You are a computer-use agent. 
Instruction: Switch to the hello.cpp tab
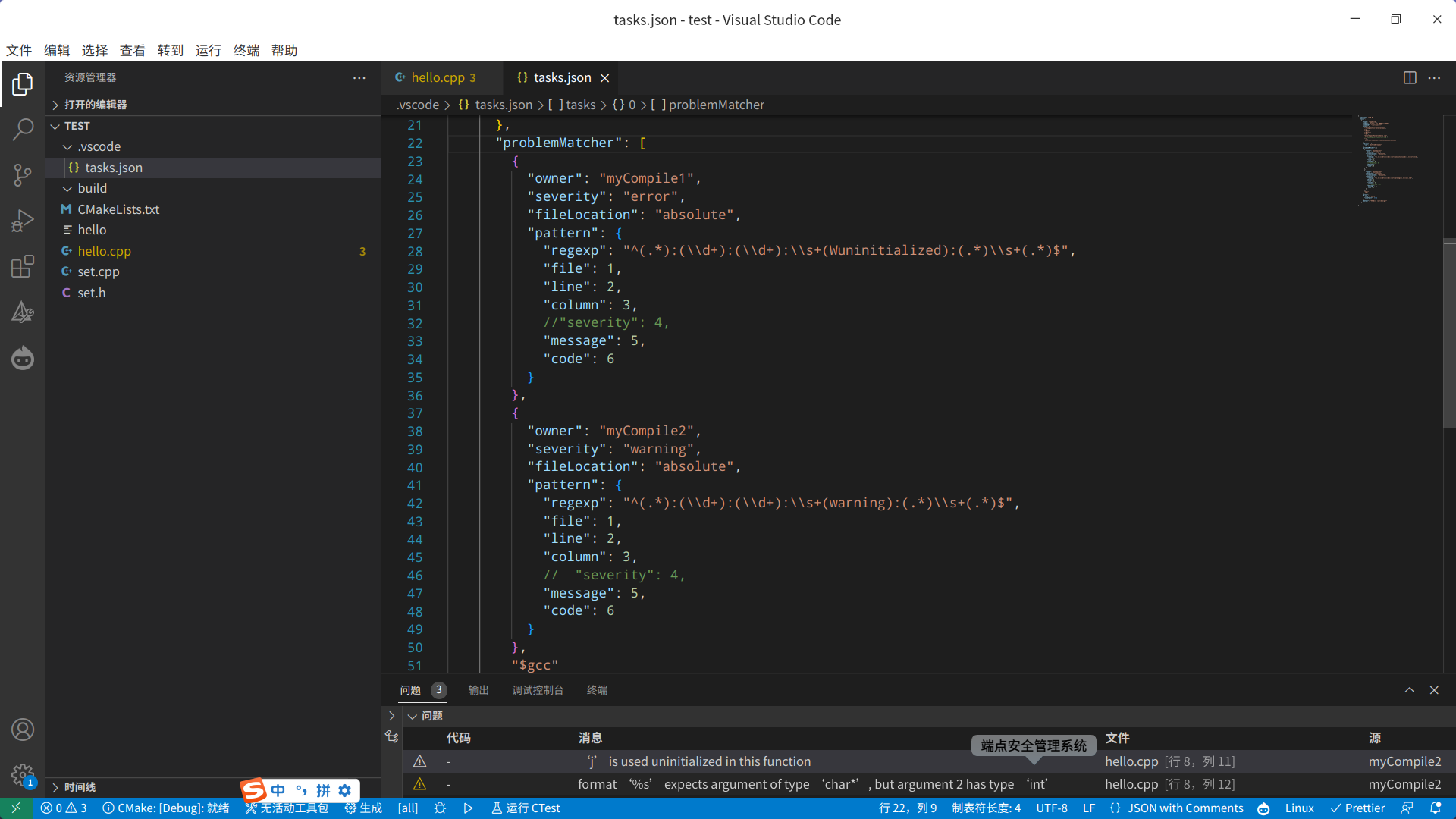click(x=438, y=77)
